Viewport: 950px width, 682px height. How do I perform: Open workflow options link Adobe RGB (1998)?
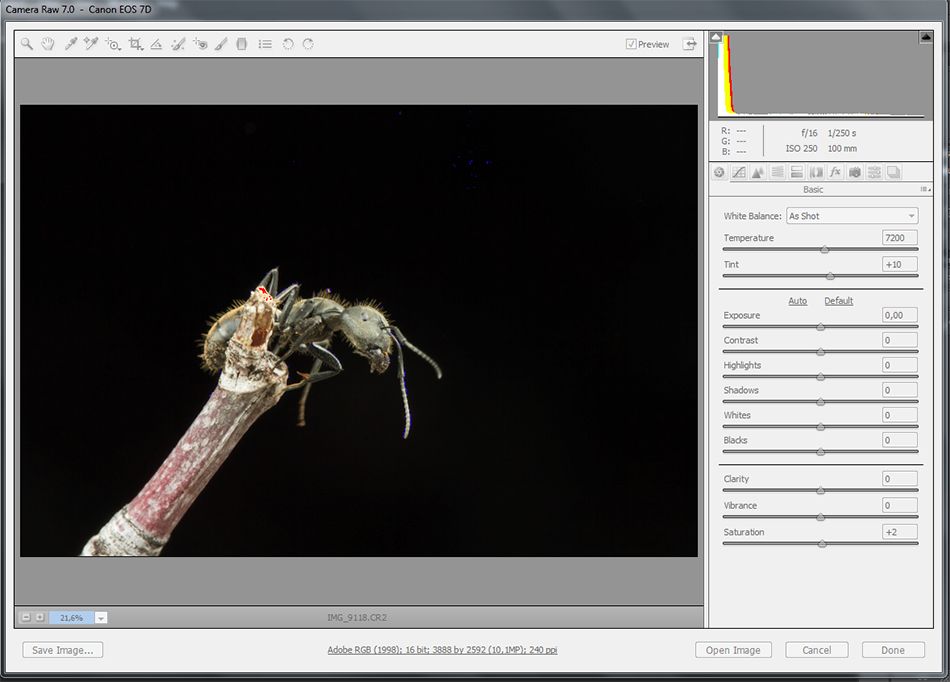tap(442, 650)
